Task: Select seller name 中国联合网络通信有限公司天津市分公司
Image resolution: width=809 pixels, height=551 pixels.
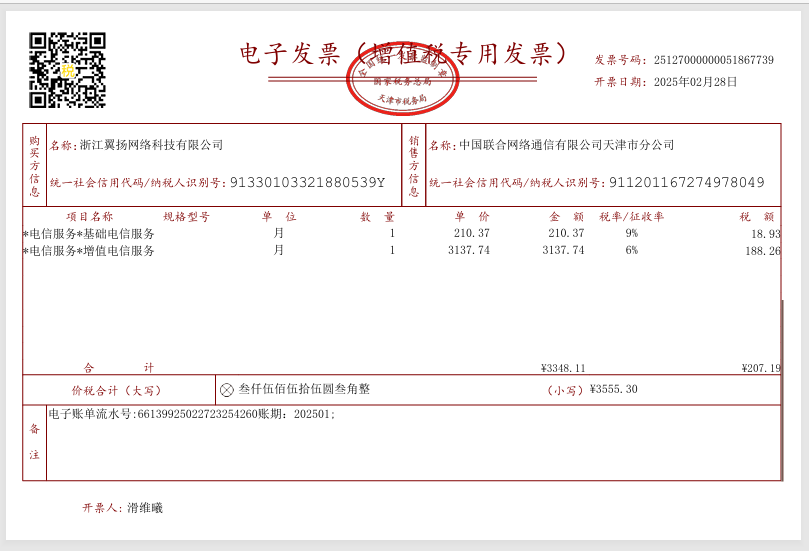Action: [x=566, y=145]
